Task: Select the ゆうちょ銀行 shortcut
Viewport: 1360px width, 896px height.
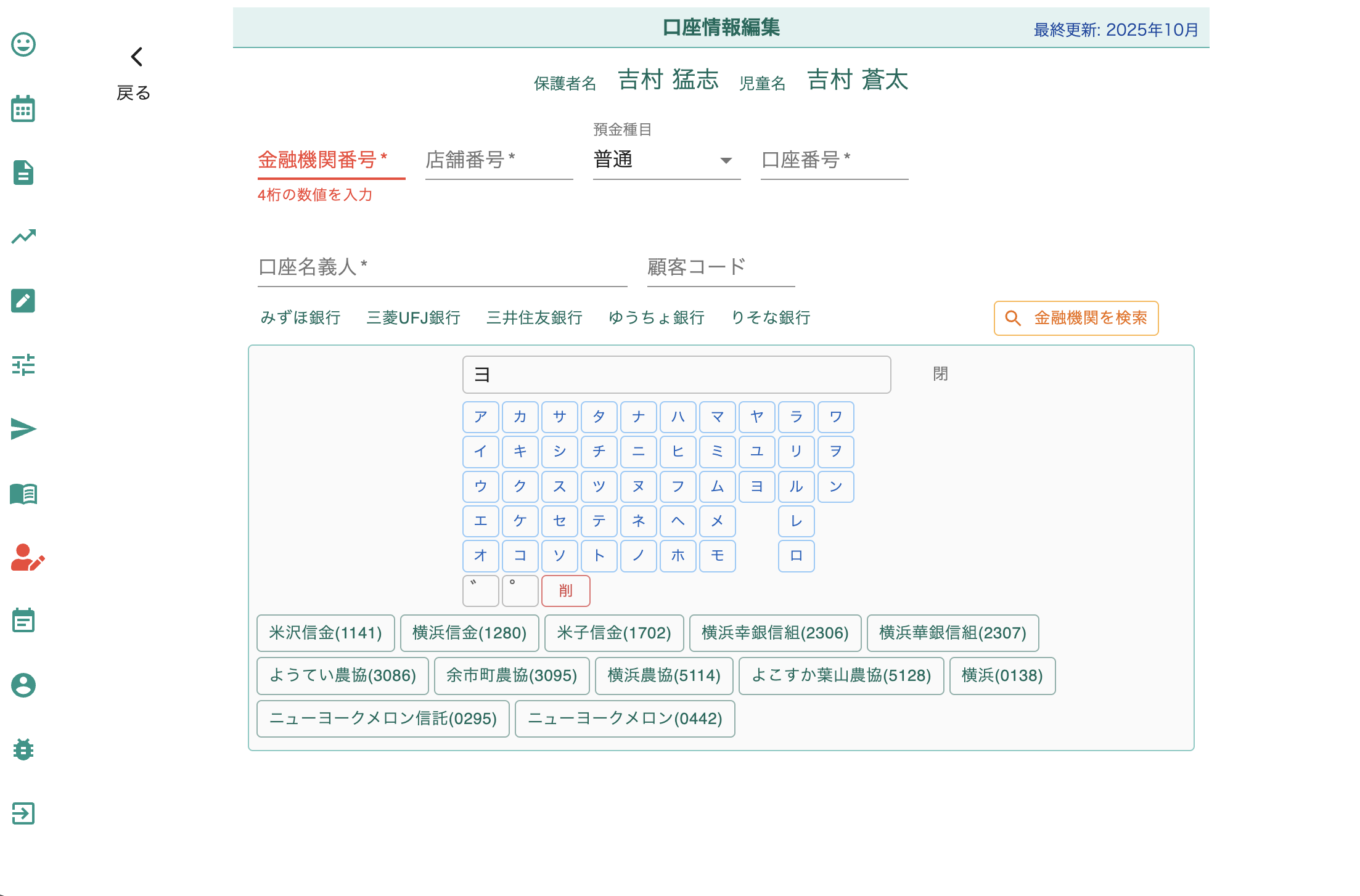Action: [656, 318]
